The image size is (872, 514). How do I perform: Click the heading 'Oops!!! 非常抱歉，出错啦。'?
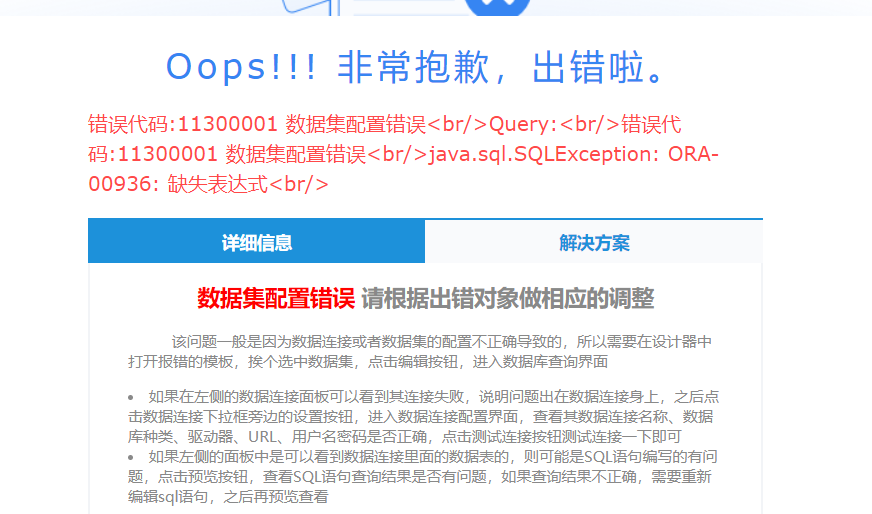click(415, 67)
